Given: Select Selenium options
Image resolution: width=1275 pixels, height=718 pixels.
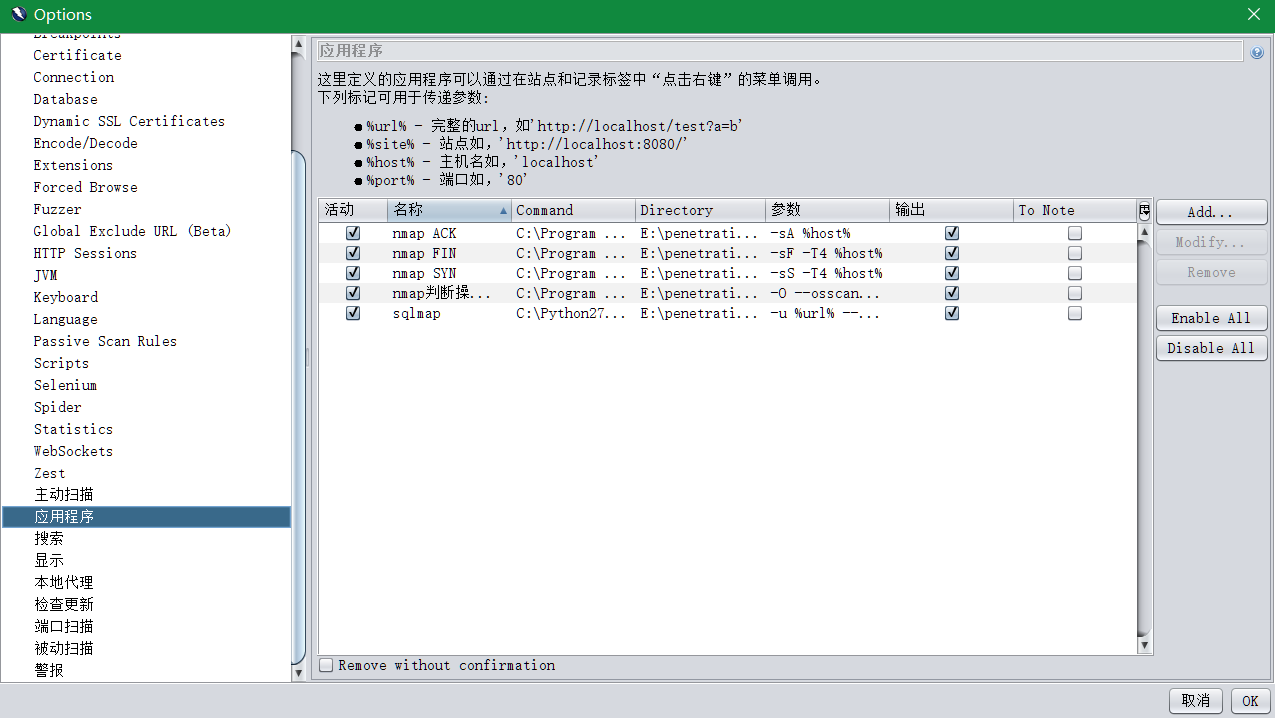Looking at the screenshot, I should pyautogui.click(x=66, y=385).
